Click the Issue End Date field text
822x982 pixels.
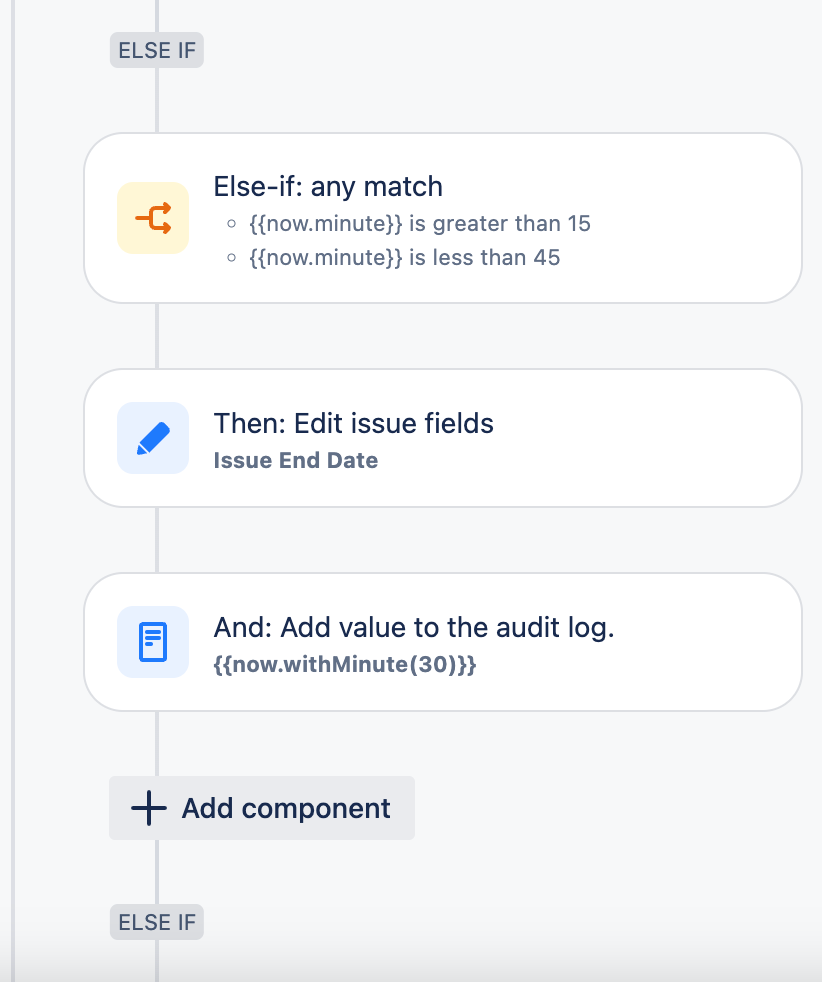point(295,460)
